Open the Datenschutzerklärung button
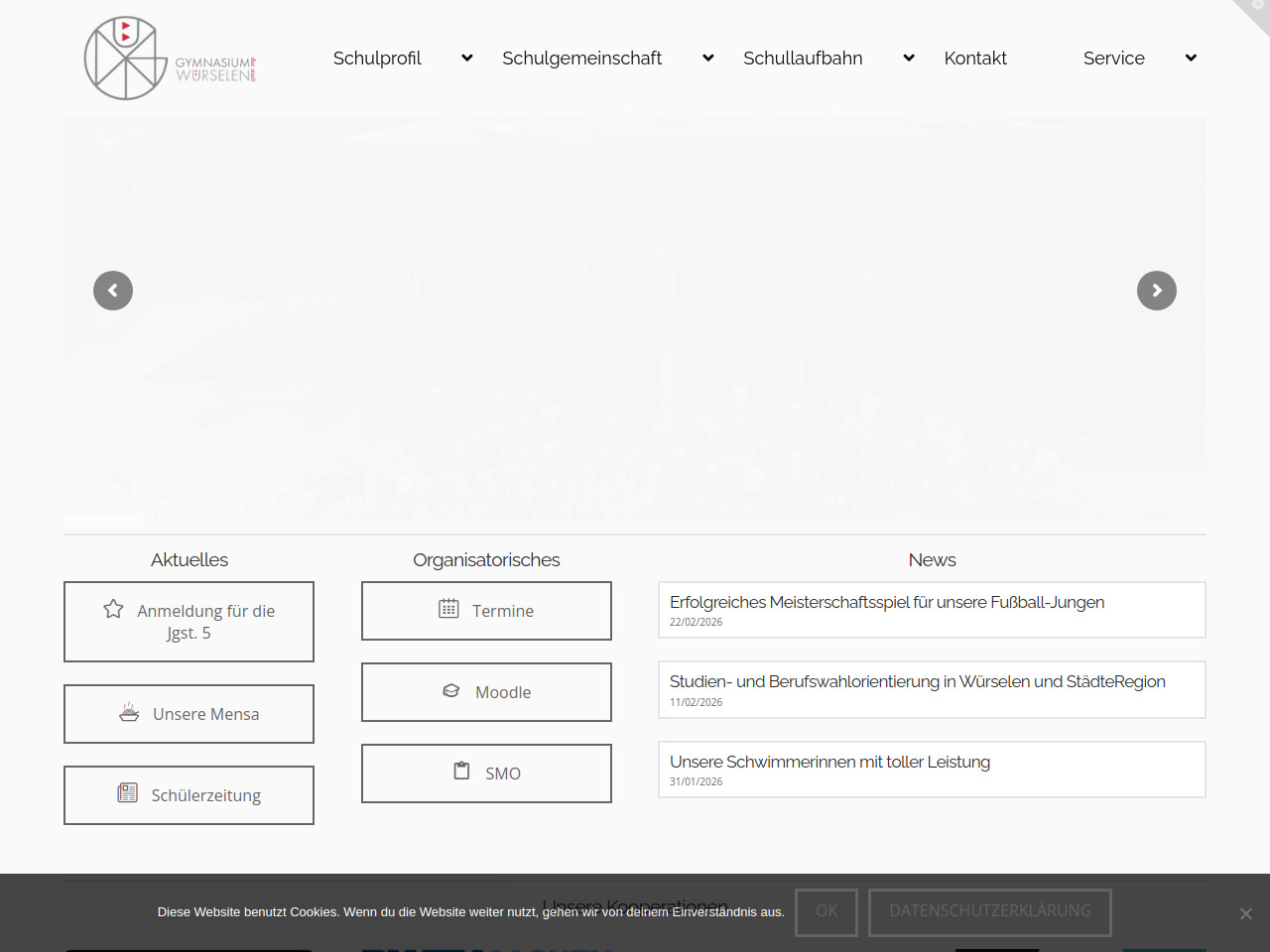 989,911
